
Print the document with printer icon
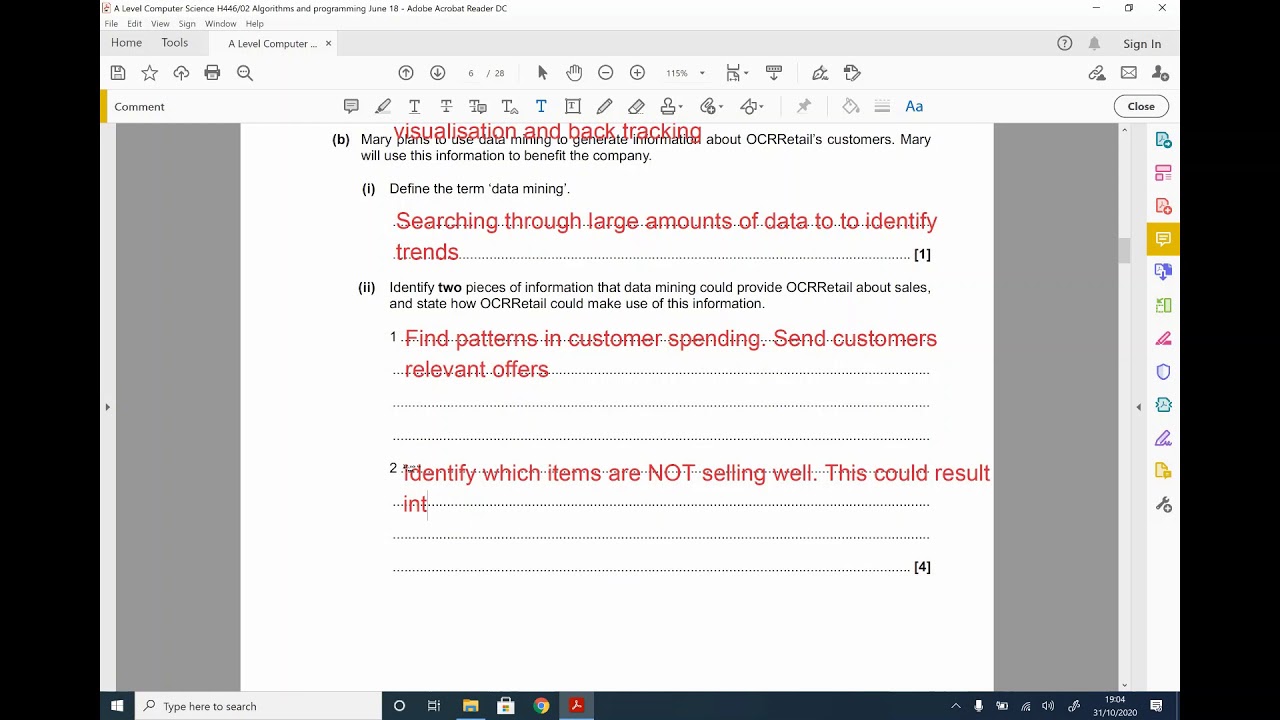[212, 73]
